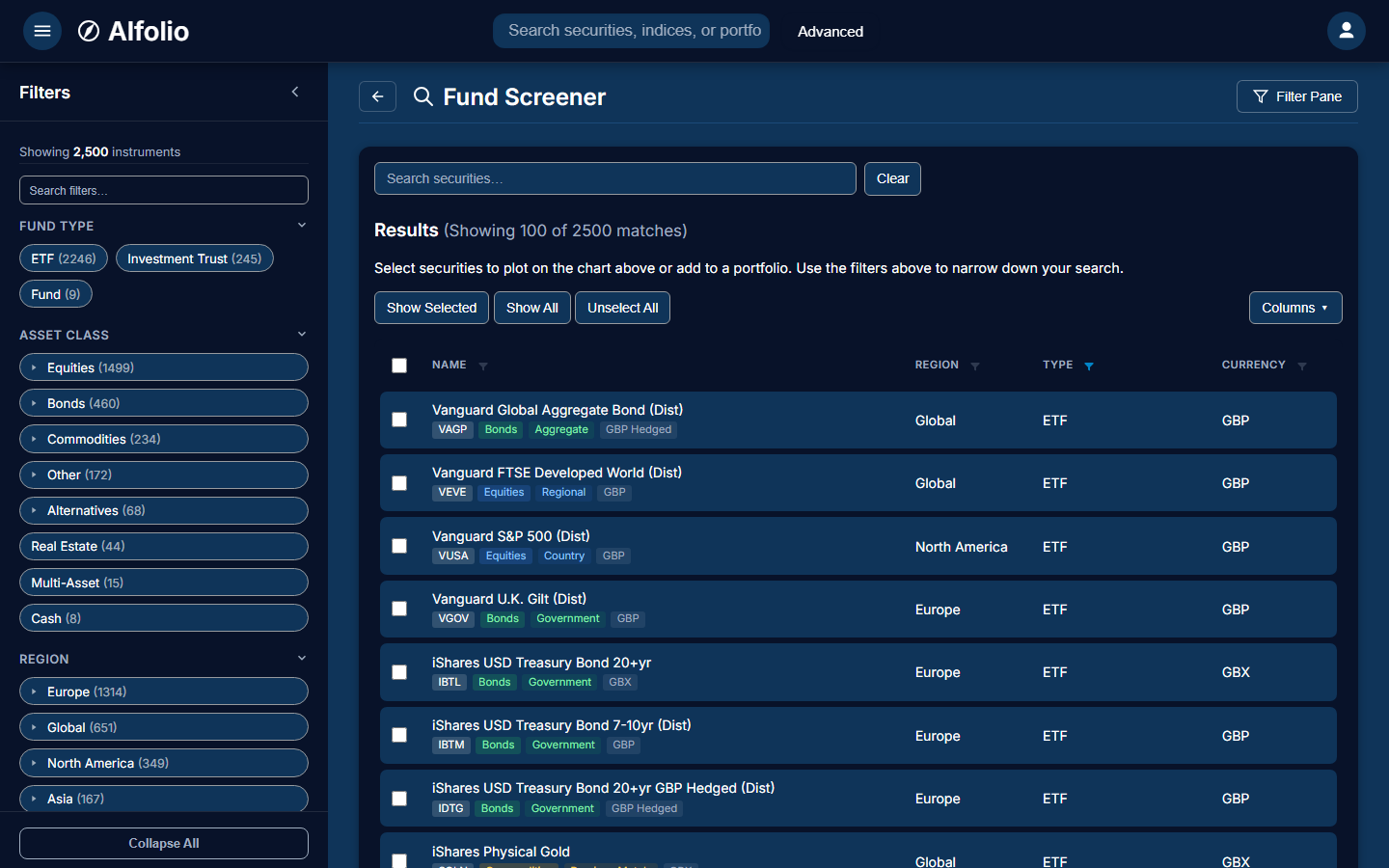This screenshot has height=868, width=1389.
Task: Click North America region cell
Action: [962, 547]
